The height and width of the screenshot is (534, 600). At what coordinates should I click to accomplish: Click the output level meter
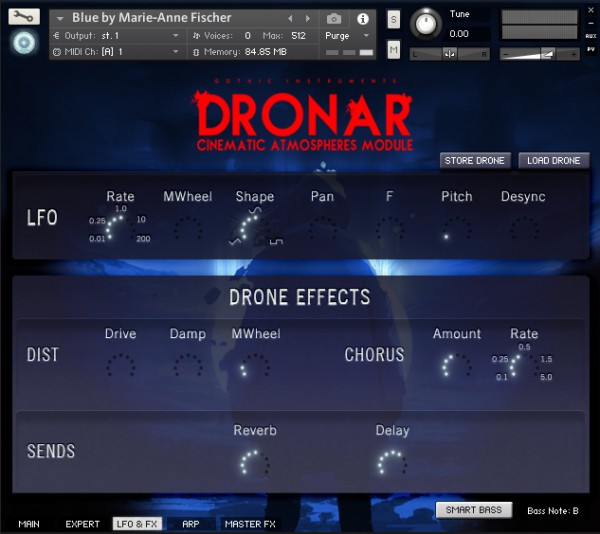(x=539, y=24)
